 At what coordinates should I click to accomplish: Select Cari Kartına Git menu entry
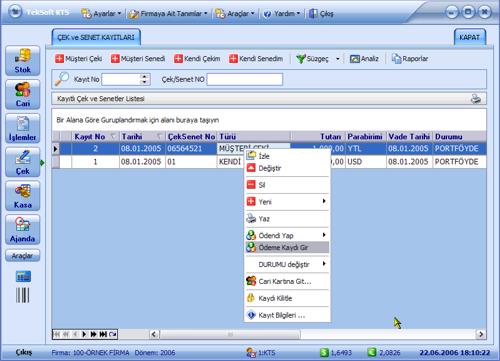287,281
